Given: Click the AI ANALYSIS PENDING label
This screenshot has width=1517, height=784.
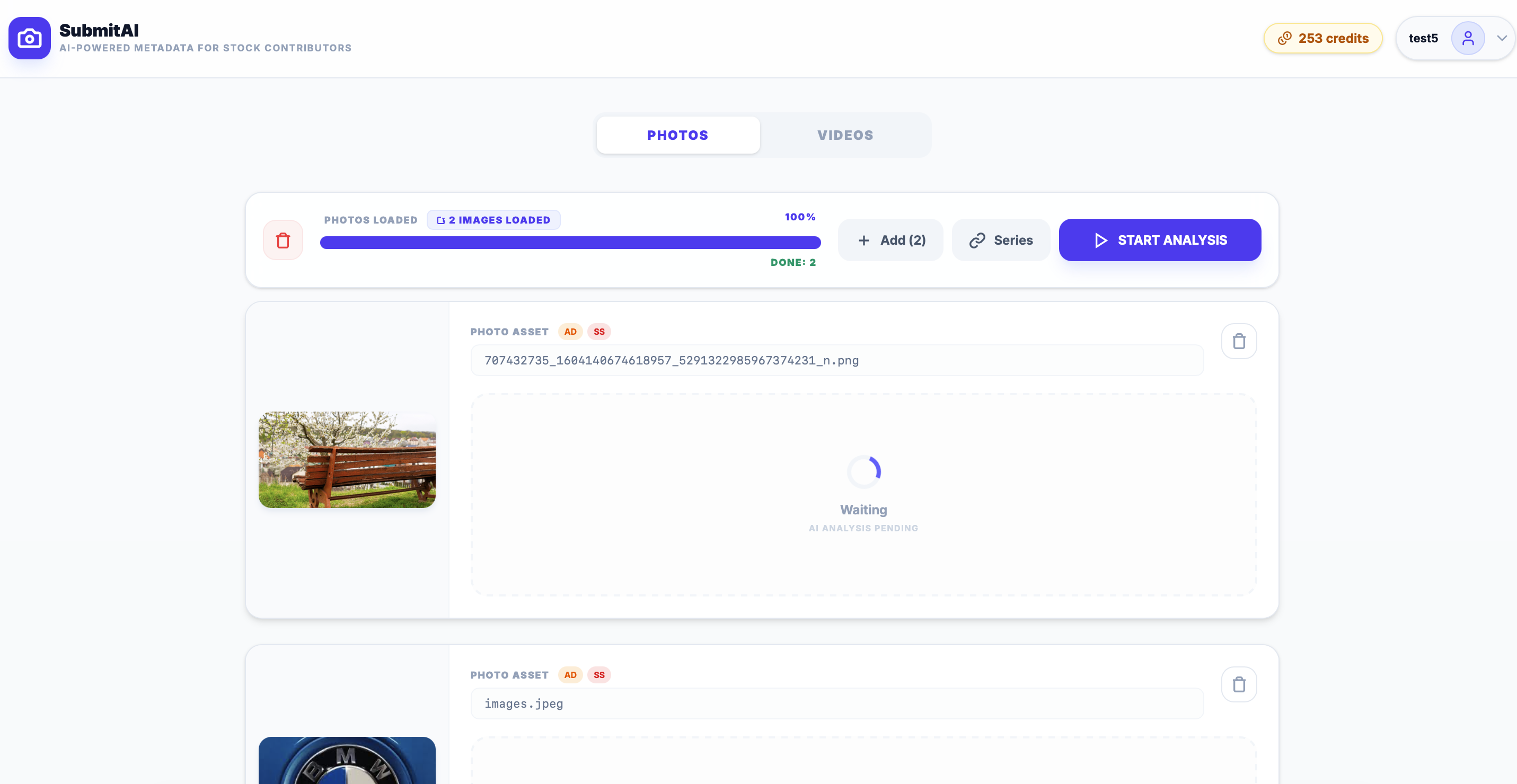Looking at the screenshot, I should (863, 529).
